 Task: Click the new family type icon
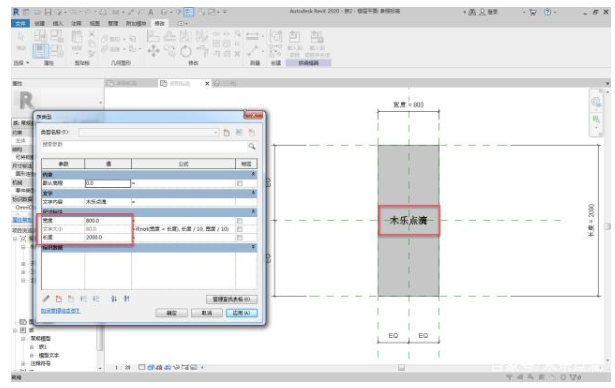point(226,133)
